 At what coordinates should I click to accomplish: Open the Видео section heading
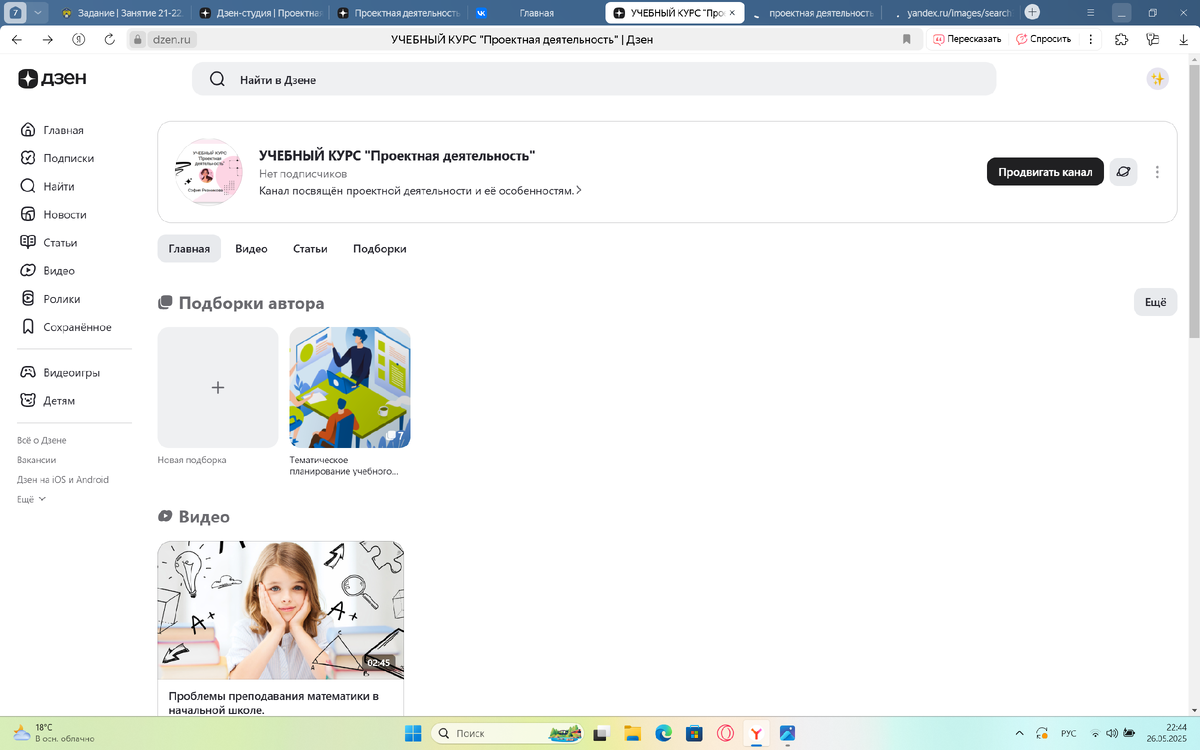194,517
